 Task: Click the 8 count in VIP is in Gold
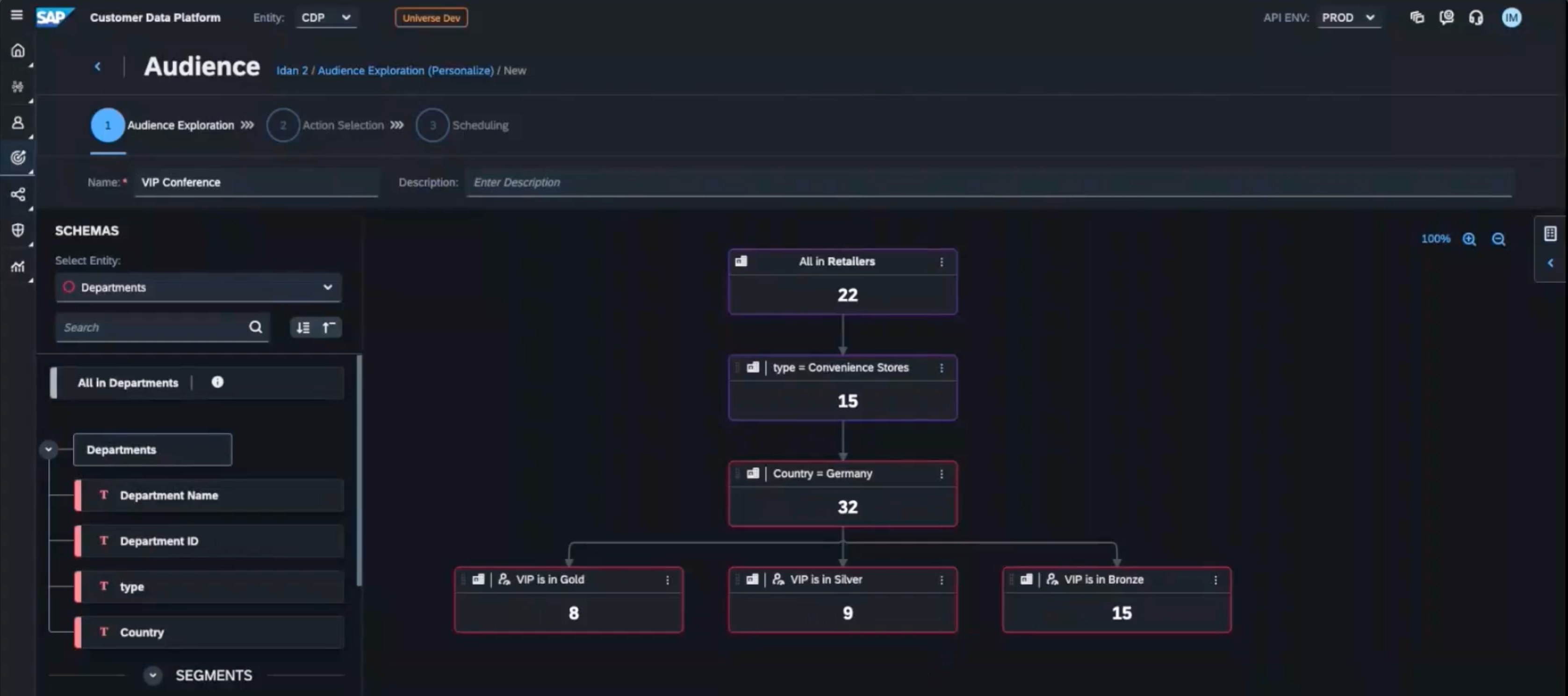(x=574, y=613)
